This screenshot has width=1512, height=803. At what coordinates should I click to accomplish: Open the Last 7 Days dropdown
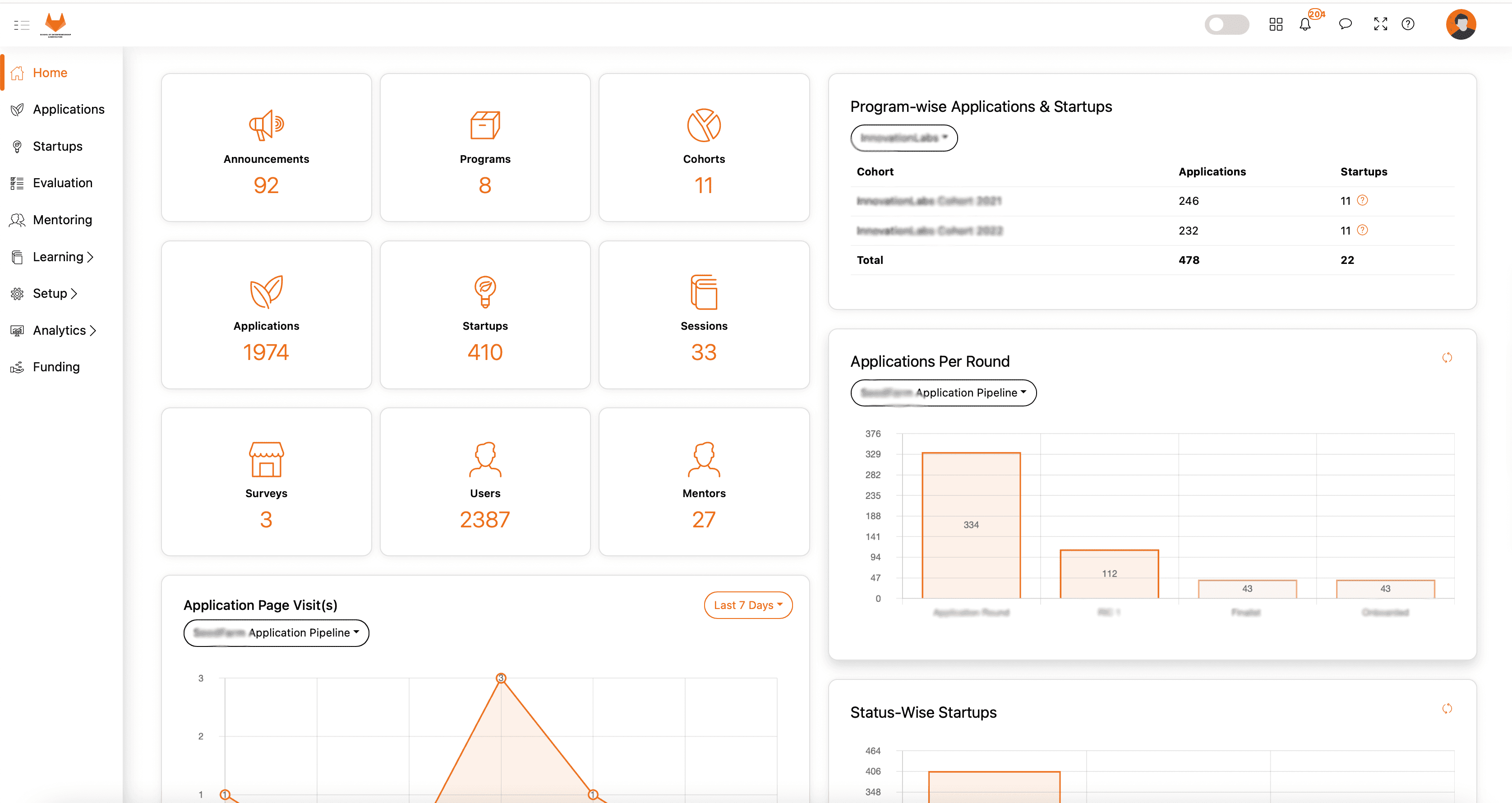(x=748, y=605)
